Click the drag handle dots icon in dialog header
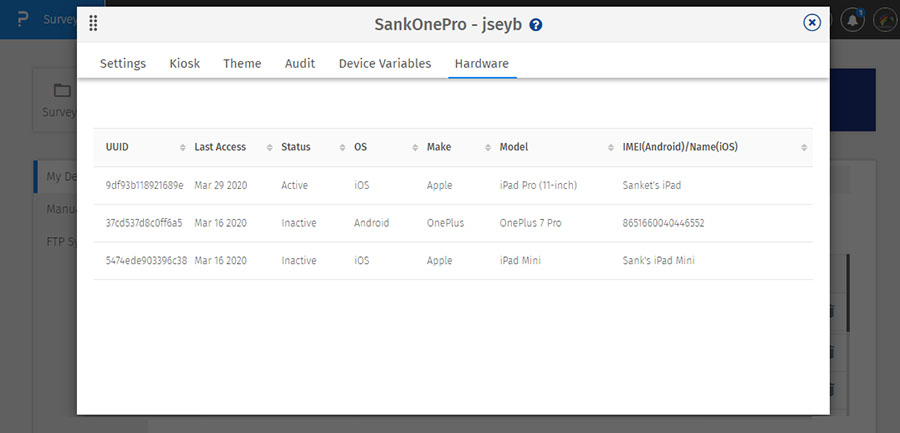Screen dimensions: 900x433 click(93, 24)
